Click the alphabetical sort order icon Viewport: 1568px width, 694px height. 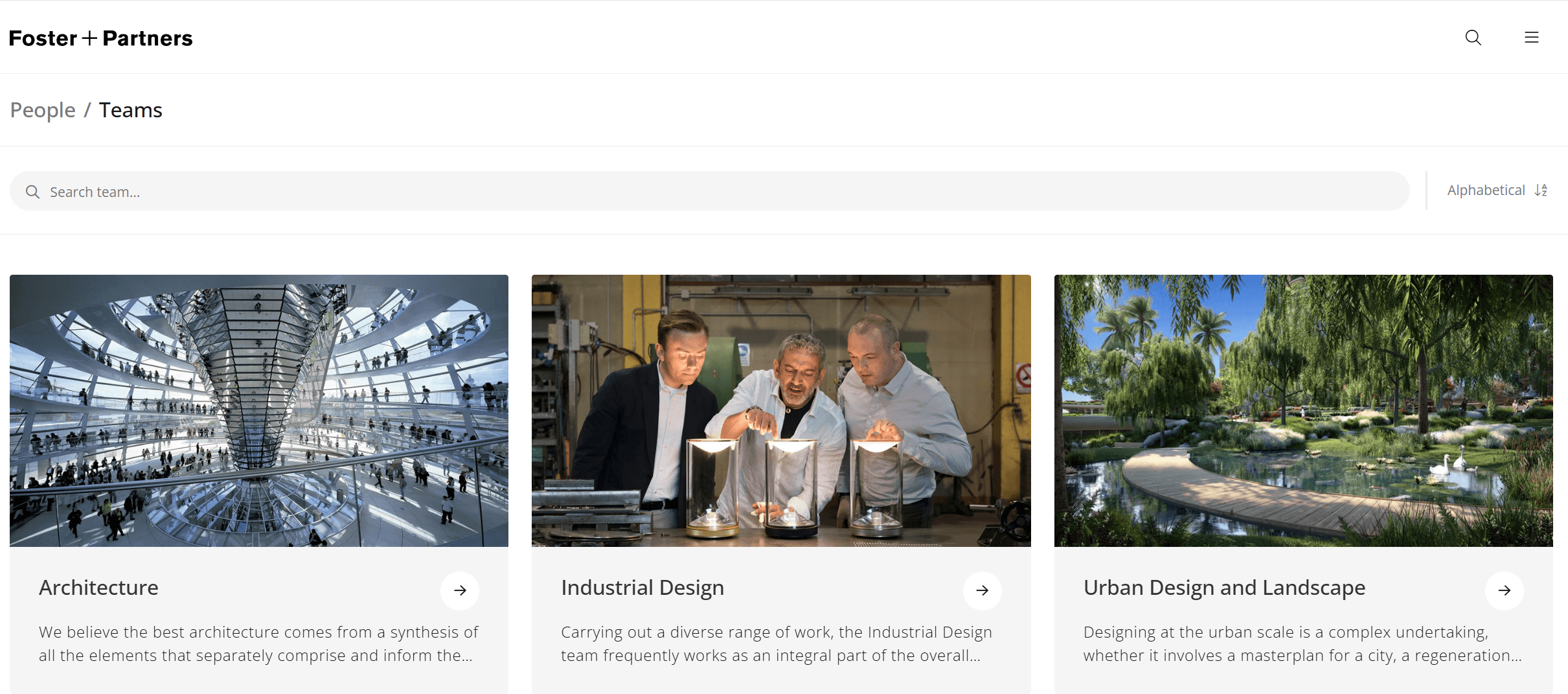[1541, 191]
